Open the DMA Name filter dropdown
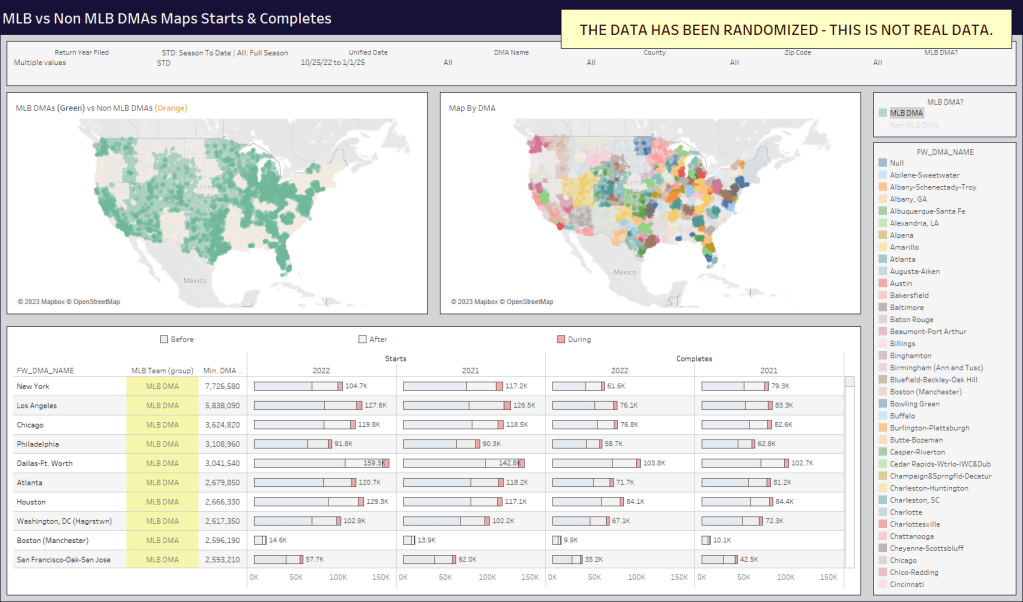Image resolution: width=1023 pixels, height=602 pixels. [590, 62]
